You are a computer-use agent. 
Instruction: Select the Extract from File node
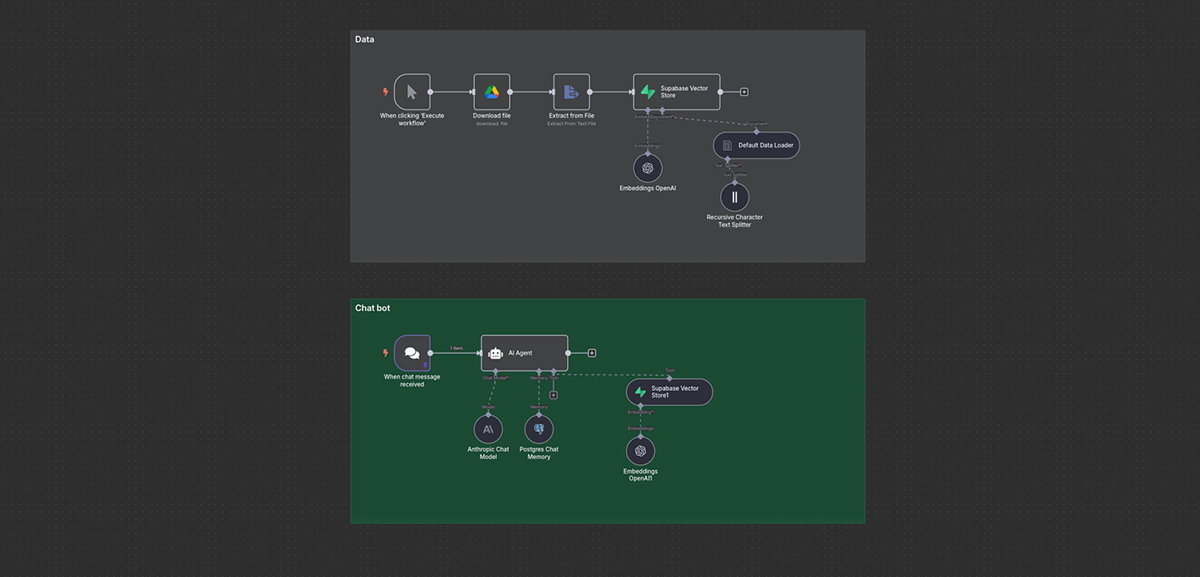(571, 92)
